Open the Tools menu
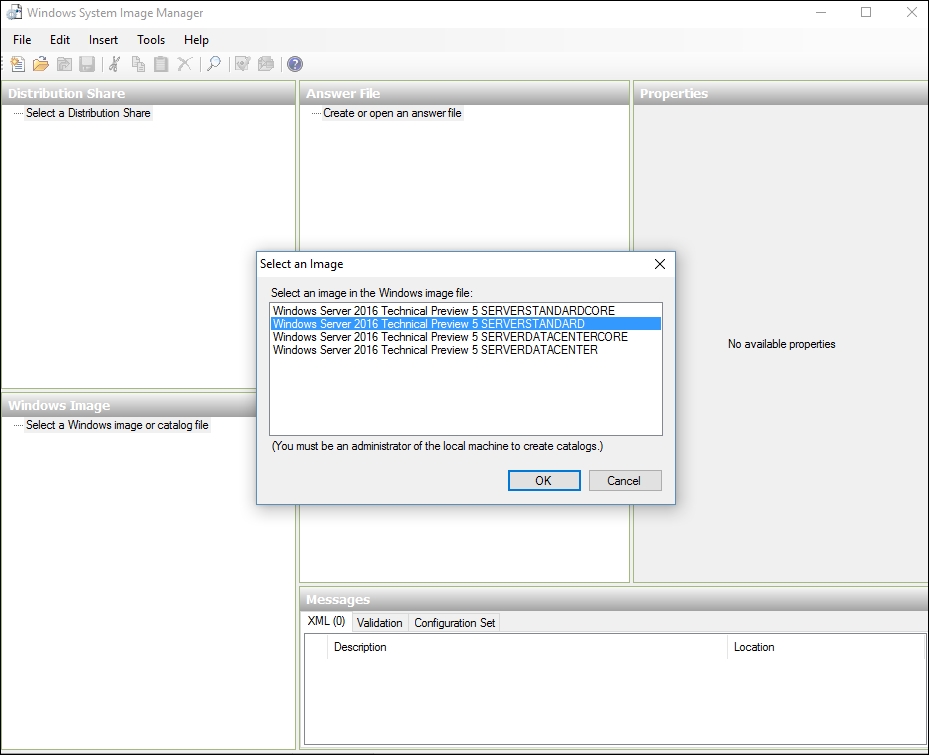The height and width of the screenshot is (755, 929). [x=151, y=40]
